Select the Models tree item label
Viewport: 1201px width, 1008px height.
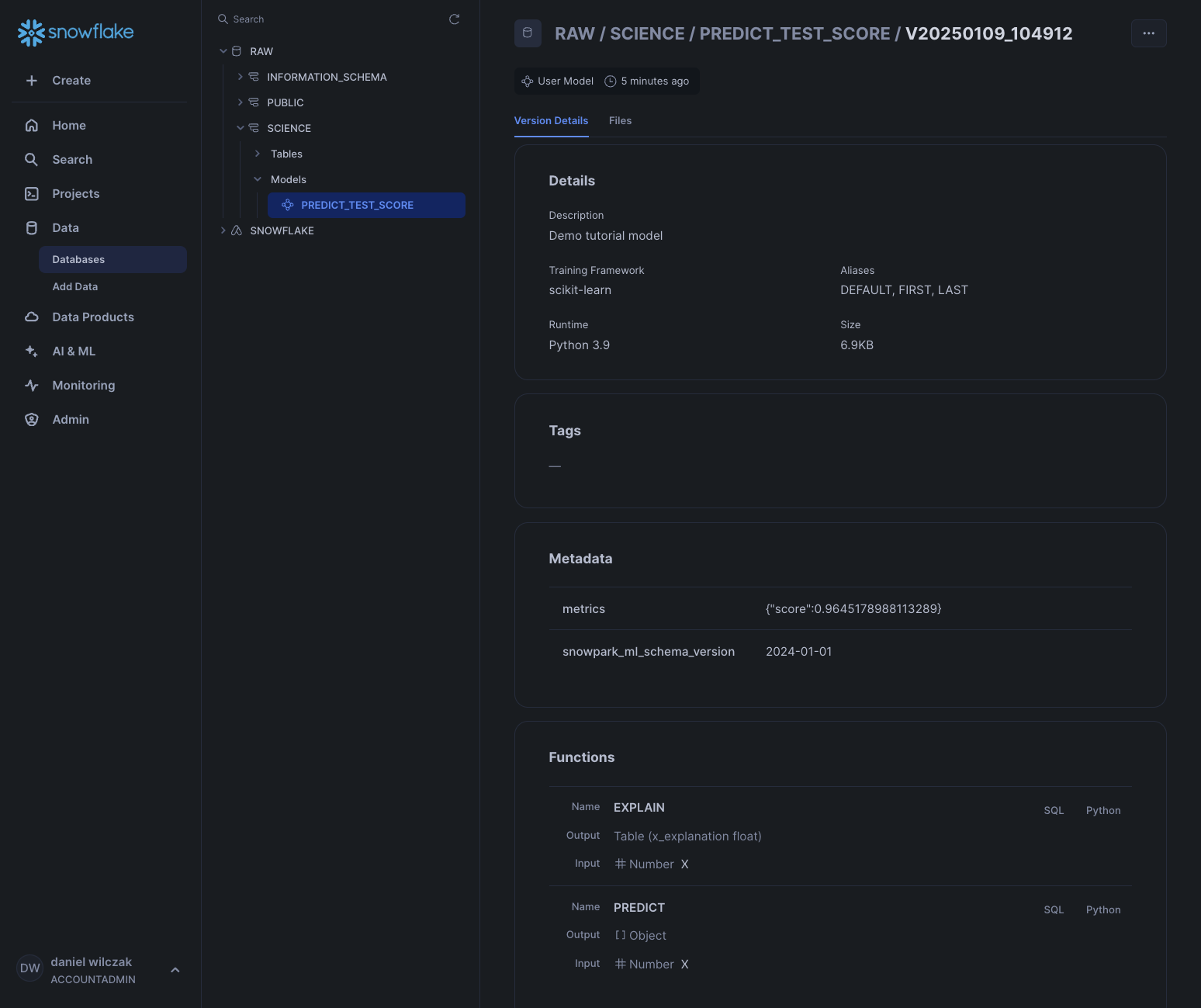coord(289,180)
